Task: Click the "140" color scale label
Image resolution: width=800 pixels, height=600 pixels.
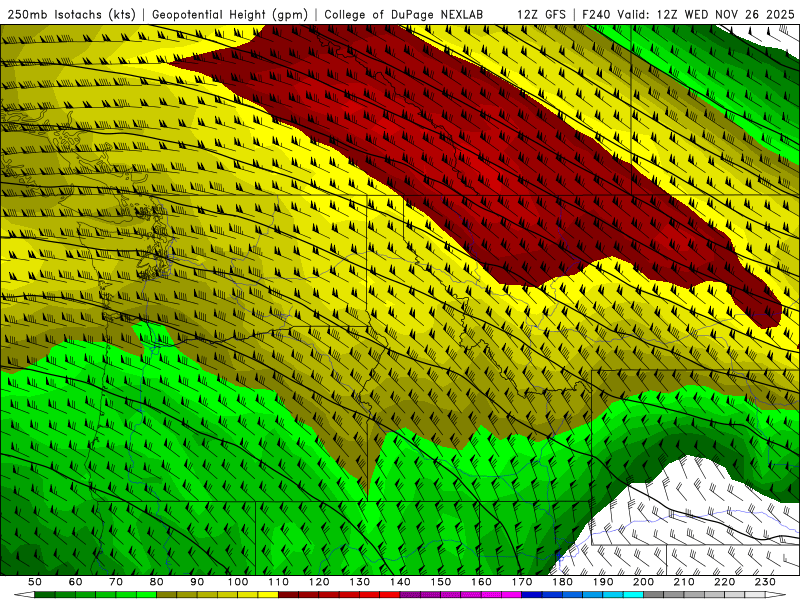Action: tap(400, 582)
